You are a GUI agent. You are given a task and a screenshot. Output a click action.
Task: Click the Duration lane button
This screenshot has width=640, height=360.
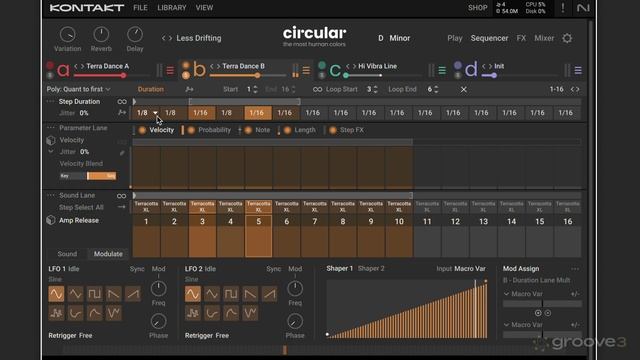tap(151, 89)
